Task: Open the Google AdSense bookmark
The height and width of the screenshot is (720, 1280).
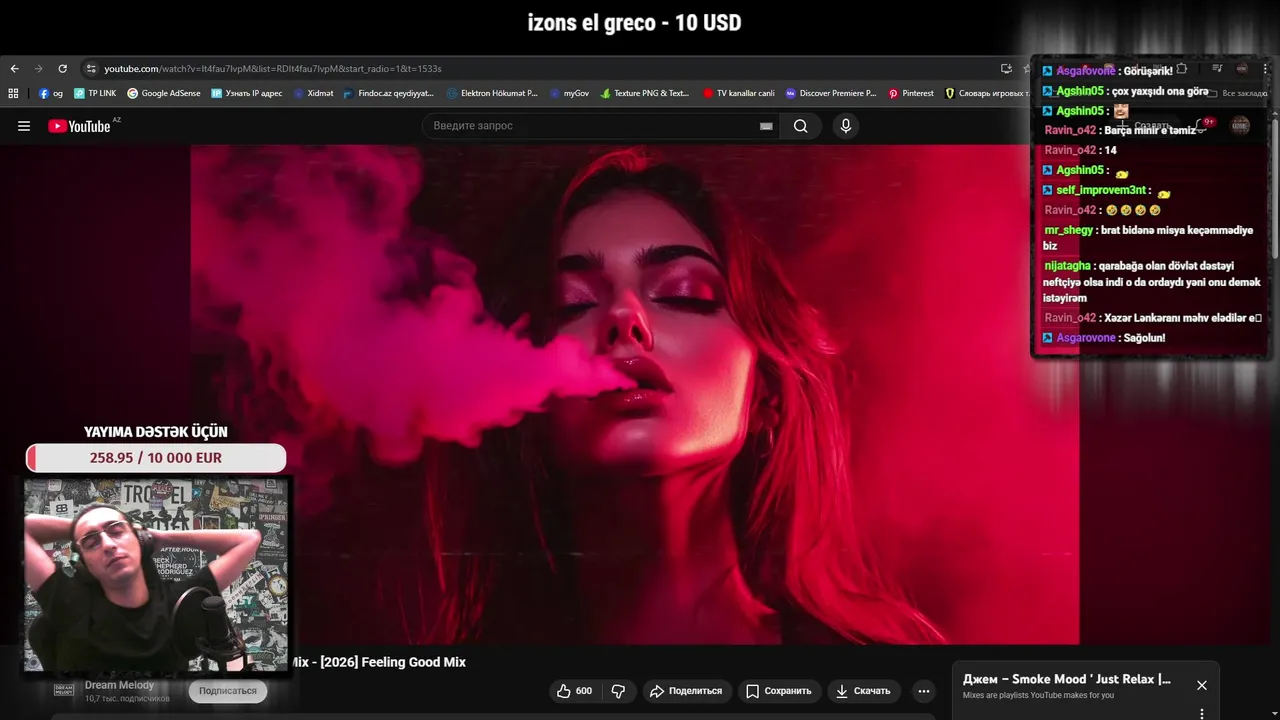Action: [x=164, y=93]
